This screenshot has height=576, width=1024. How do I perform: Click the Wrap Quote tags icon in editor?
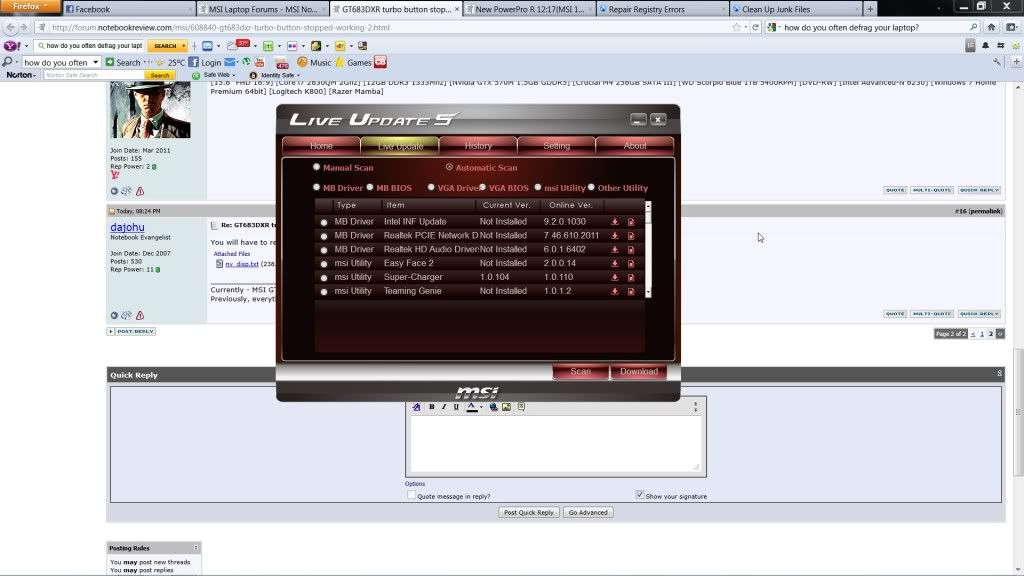[521, 407]
